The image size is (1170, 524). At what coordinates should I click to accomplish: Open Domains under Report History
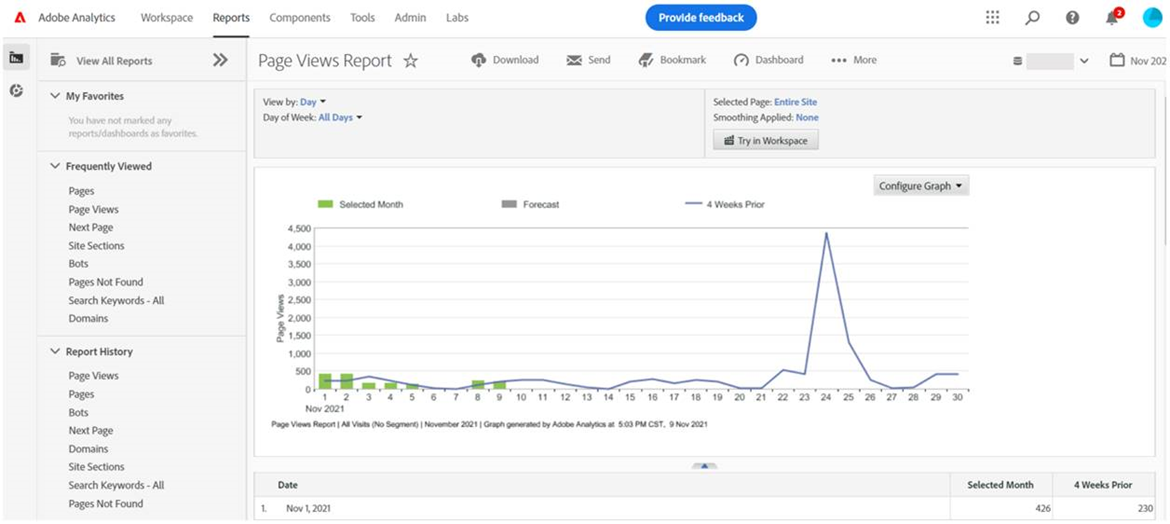point(88,449)
